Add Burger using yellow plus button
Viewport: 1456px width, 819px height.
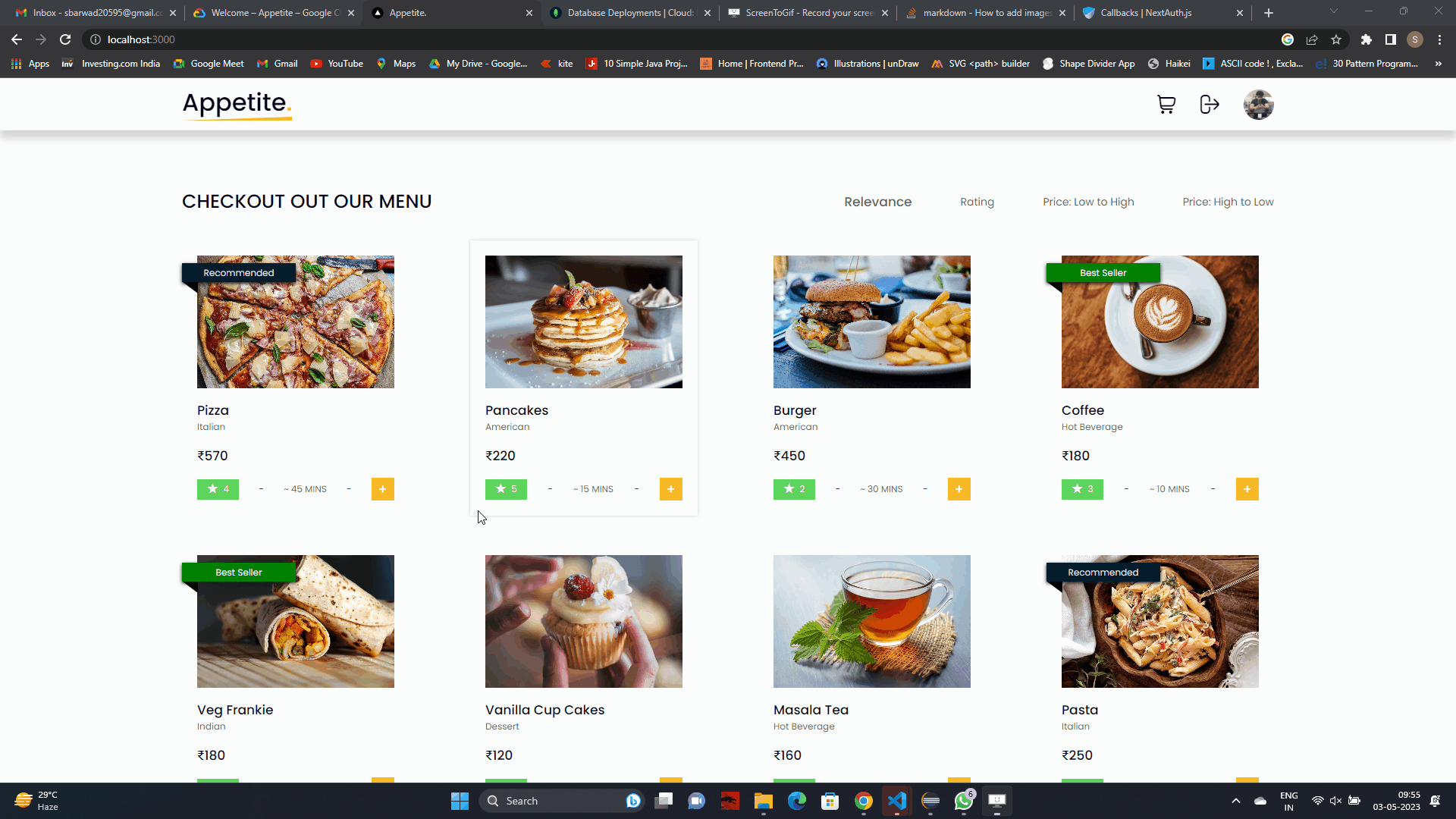tap(959, 489)
